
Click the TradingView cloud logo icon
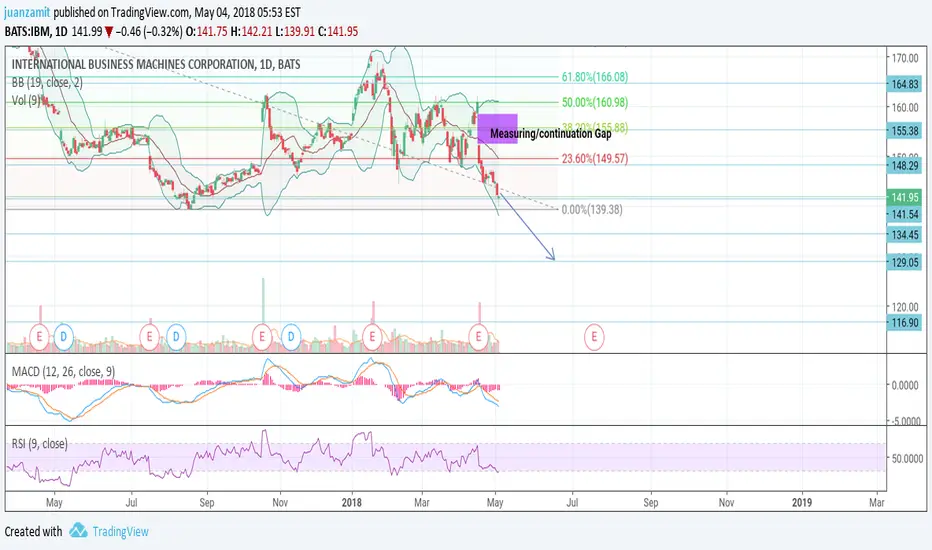[78, 530]
